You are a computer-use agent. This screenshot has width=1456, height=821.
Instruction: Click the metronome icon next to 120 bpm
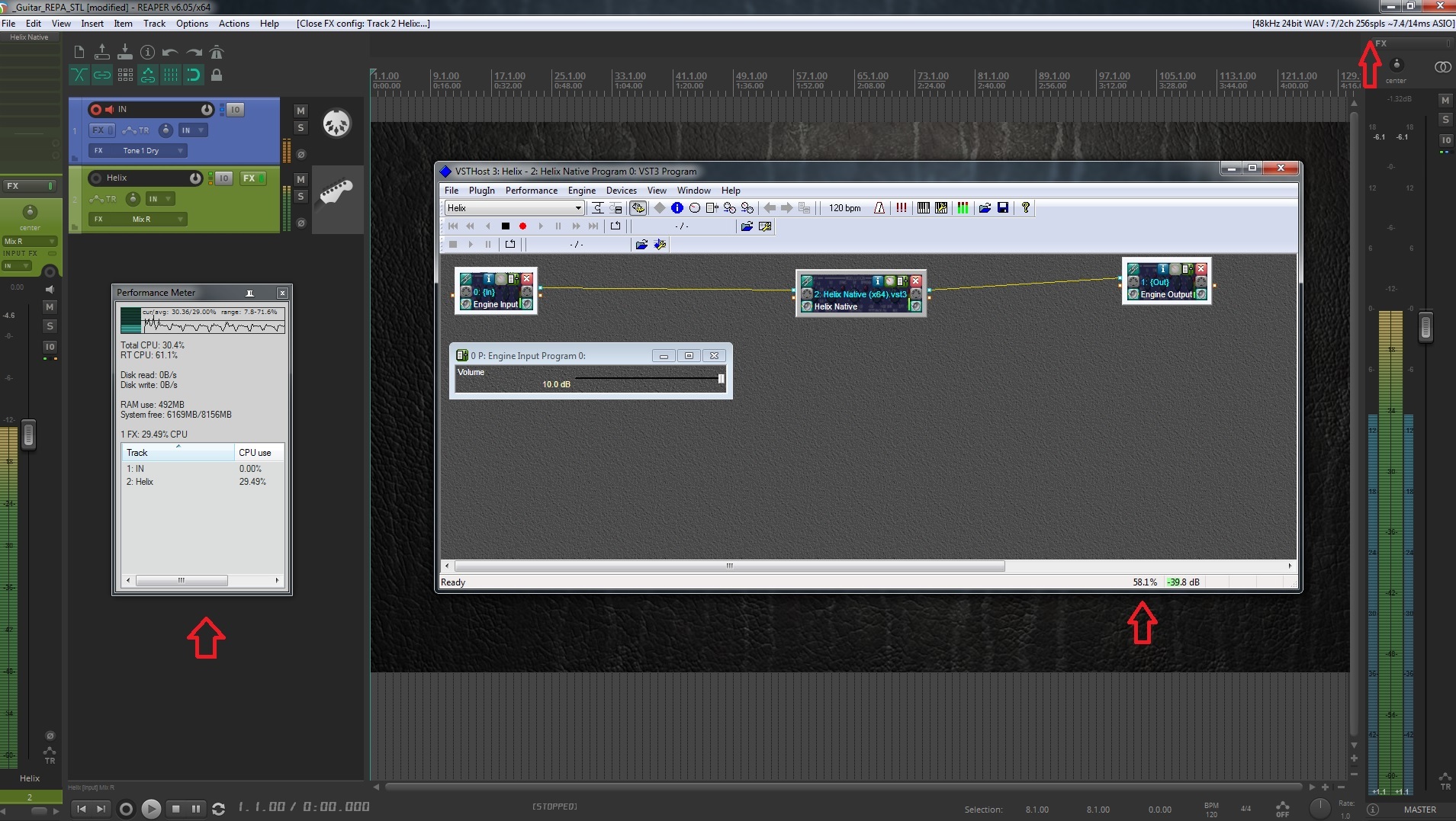(879, 208)
